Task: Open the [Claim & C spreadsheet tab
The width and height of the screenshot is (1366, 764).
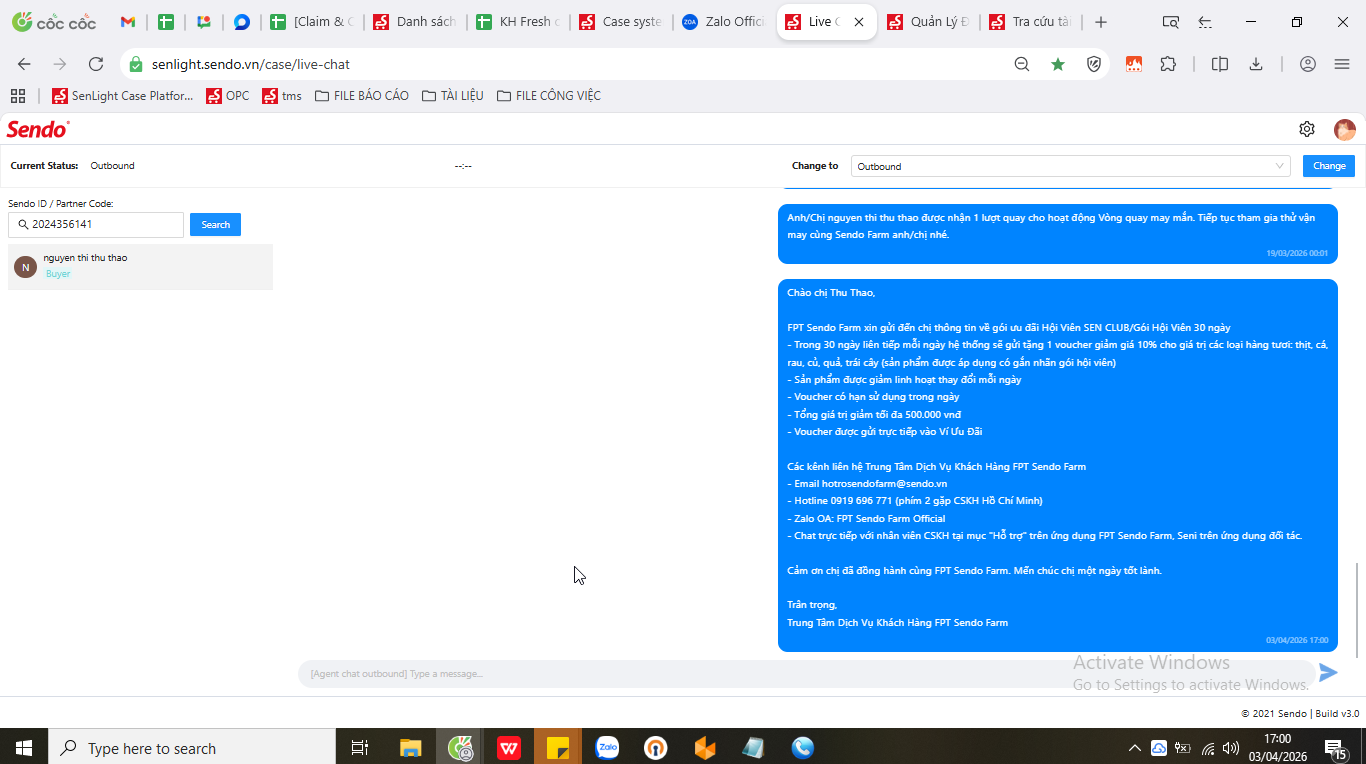Action: click(312, 22)
